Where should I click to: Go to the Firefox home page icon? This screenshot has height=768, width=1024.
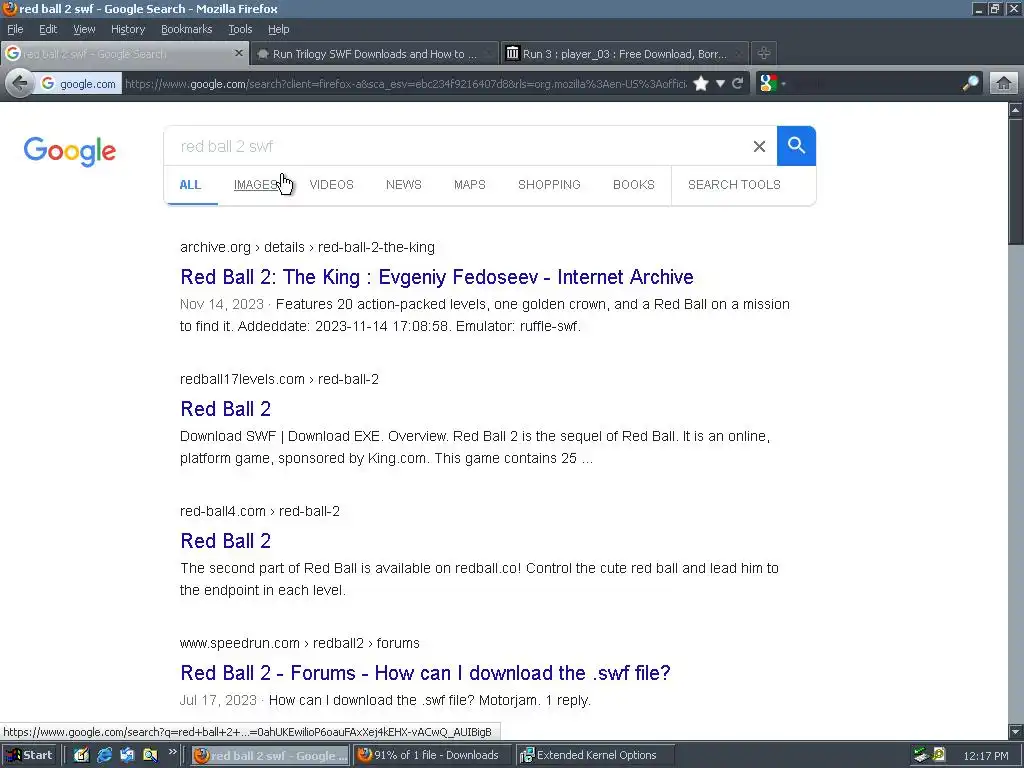(1004, 84)
